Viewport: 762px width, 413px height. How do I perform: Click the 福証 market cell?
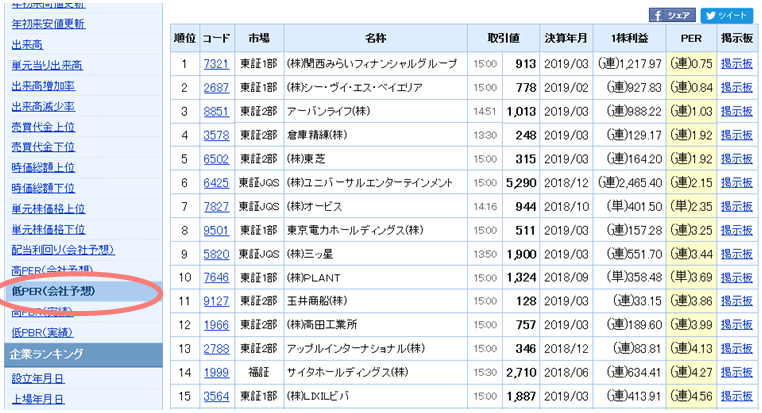[x=259, y=372]
